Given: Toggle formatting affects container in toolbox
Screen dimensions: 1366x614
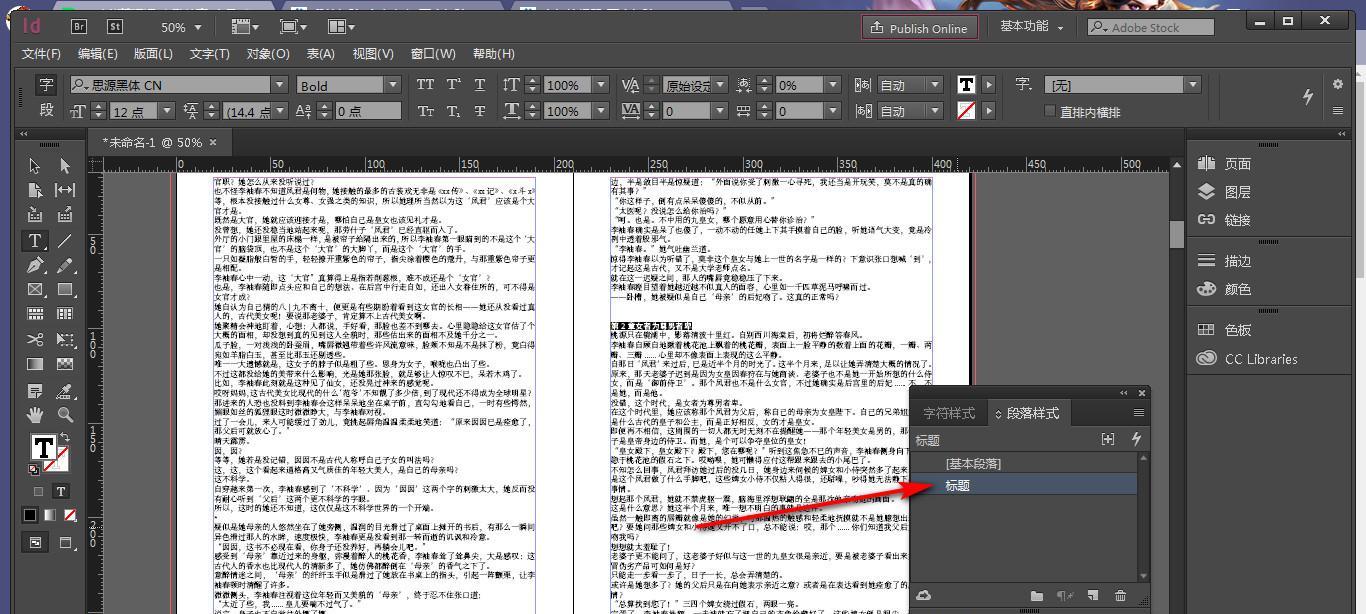Looking at the screenshot, I should (x=39, y=491).
